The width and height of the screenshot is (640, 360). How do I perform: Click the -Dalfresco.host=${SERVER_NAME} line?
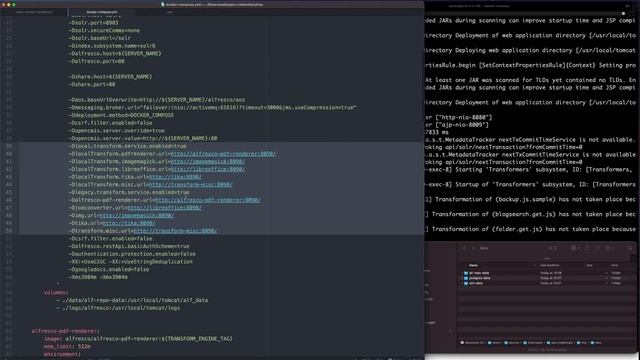[115, 53]
